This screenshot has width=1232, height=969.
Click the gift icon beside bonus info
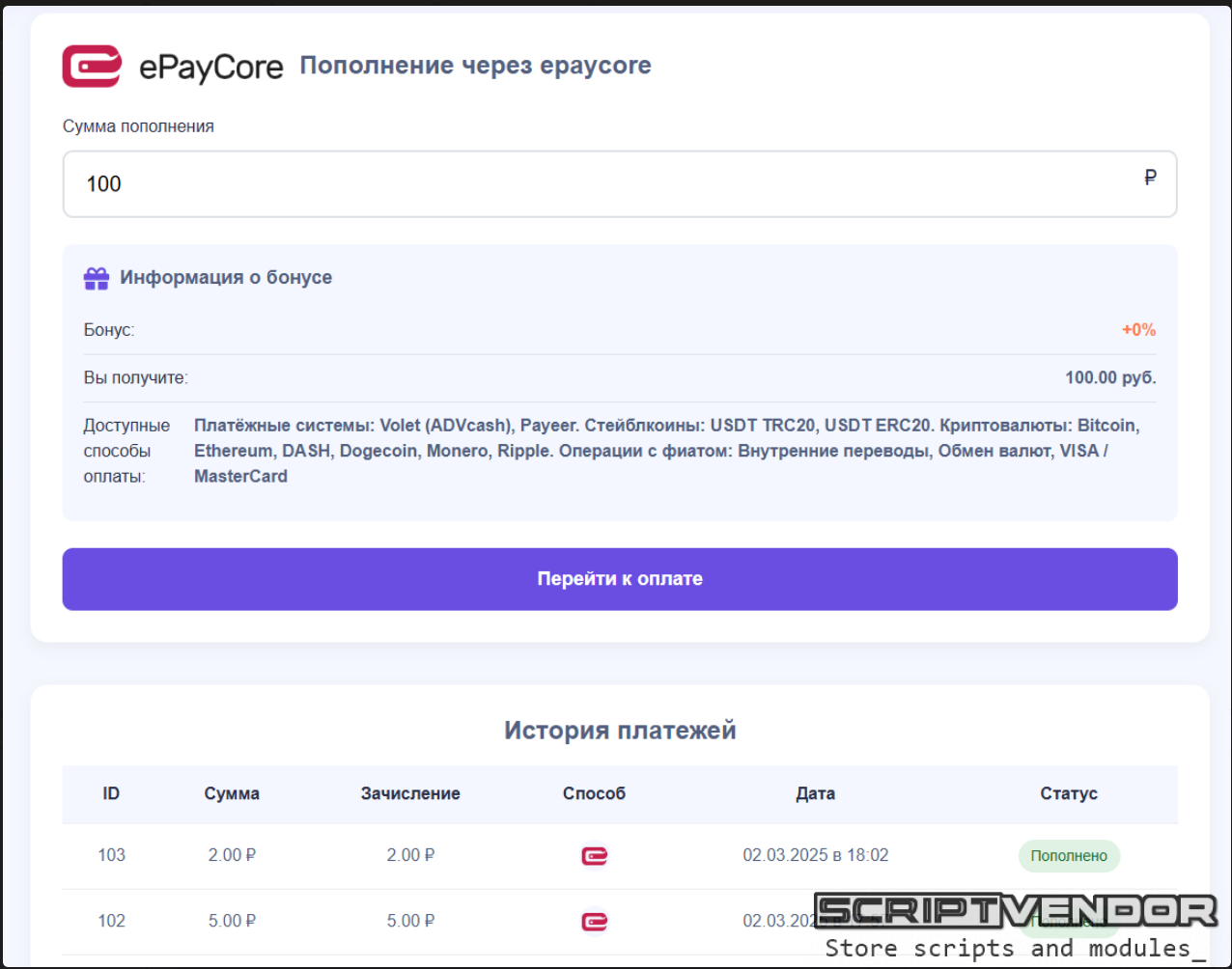[97, 278]
